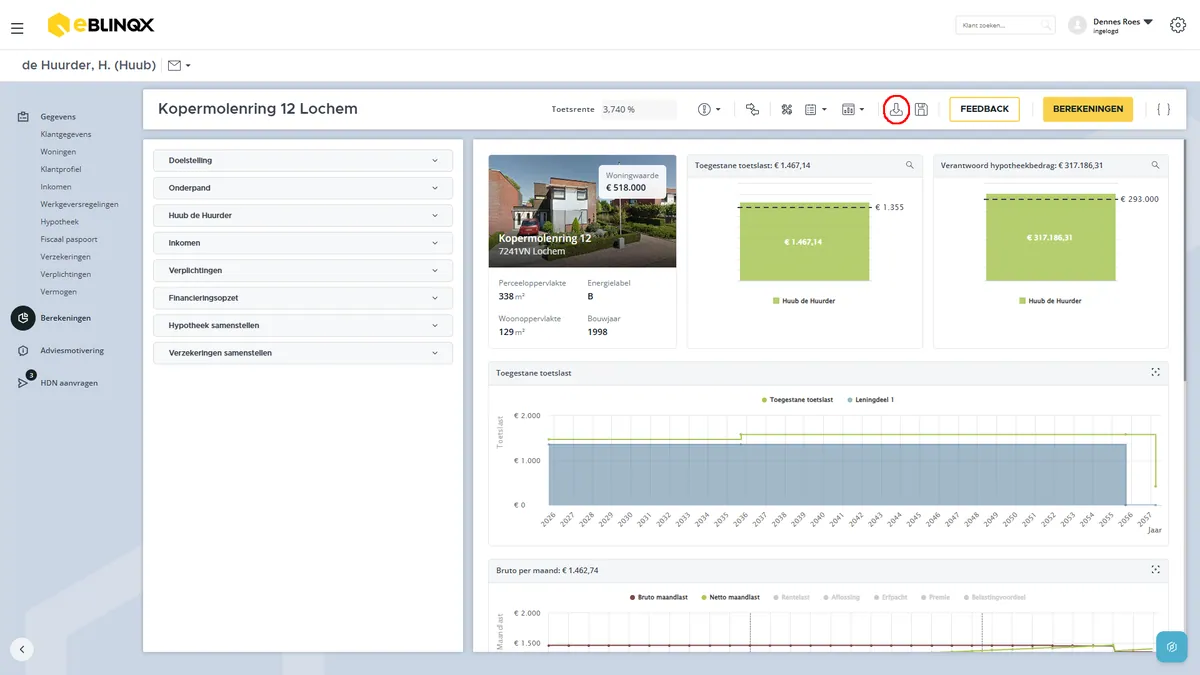
Task: Toggle the Leningdeel 1 legend series
Action: (870, 400)
